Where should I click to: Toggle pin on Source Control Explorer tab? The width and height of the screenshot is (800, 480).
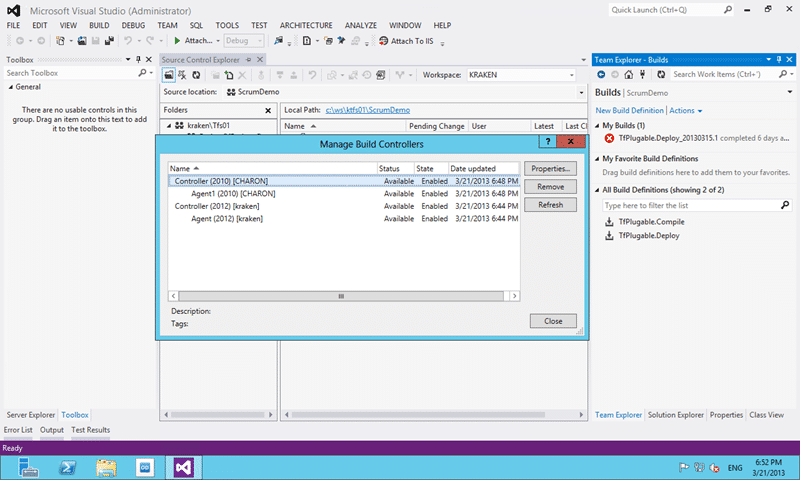click(x=249, y=60)
